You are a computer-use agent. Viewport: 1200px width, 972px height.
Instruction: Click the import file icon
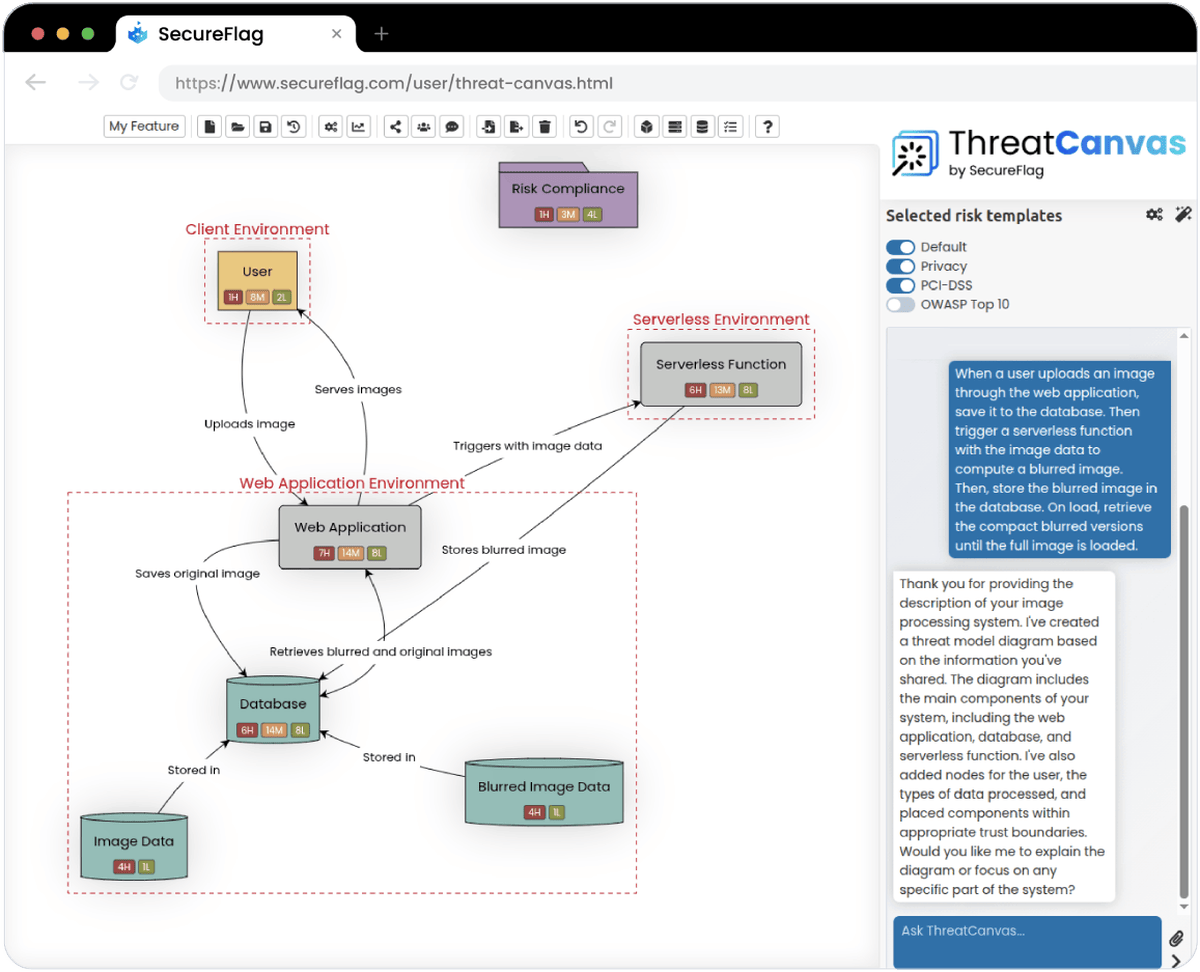tap(488, 127)
